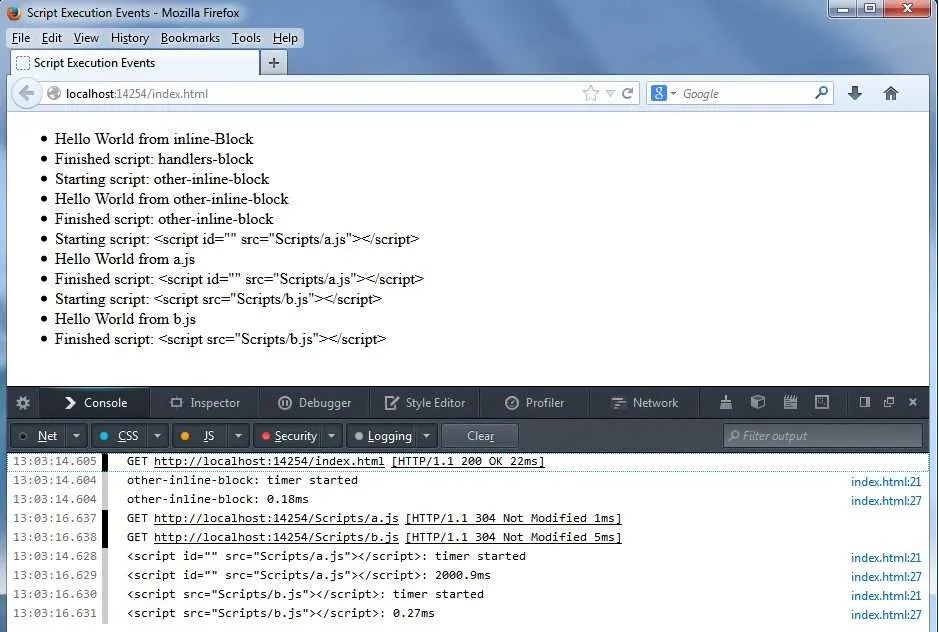Viewport: 939px width, 632px height.
Task: Open index.html:27 source for 2000.9ms entry
Action: (x=886, y=577)
